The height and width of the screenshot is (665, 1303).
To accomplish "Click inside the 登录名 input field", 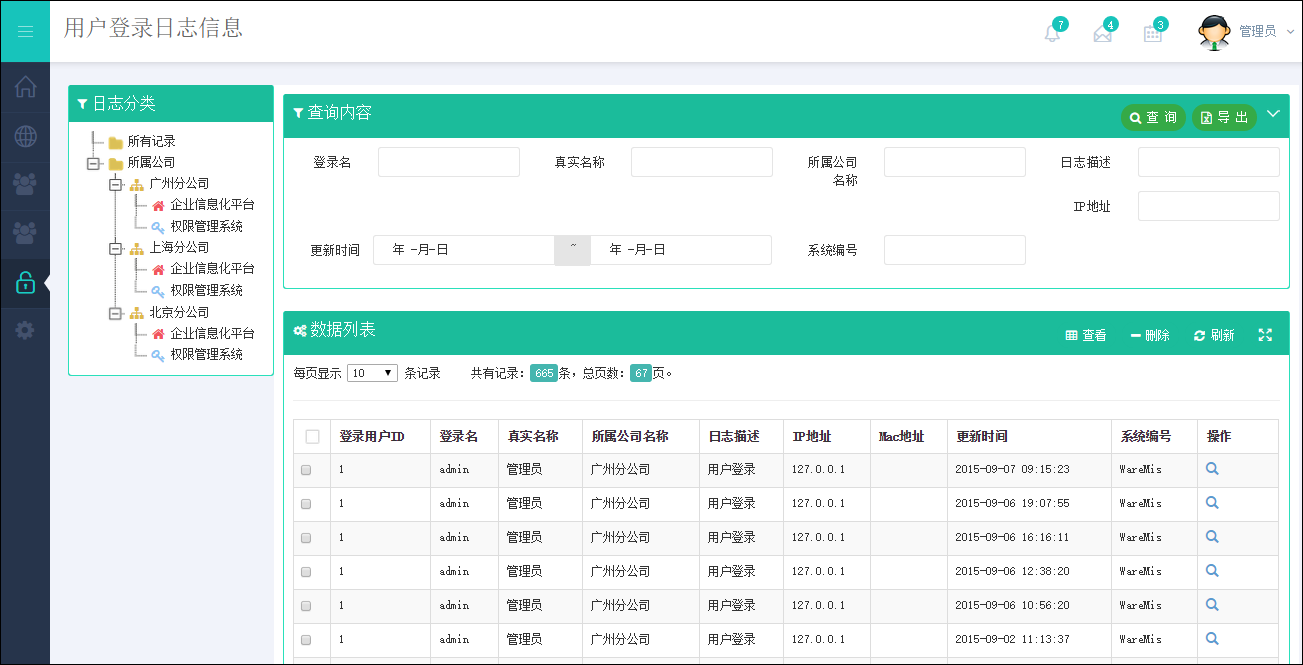I will (447, 161).
